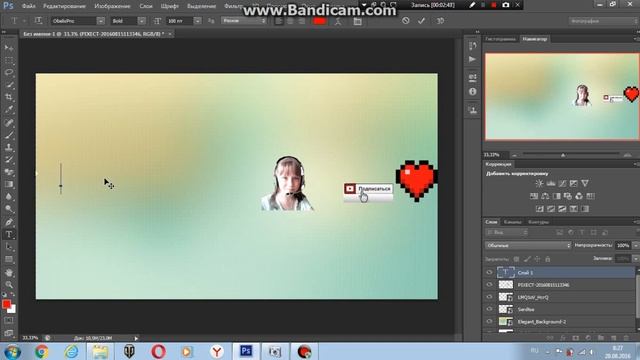
Task: Open the anti-aliasing method dropdown
Action: tap(244, 20)
